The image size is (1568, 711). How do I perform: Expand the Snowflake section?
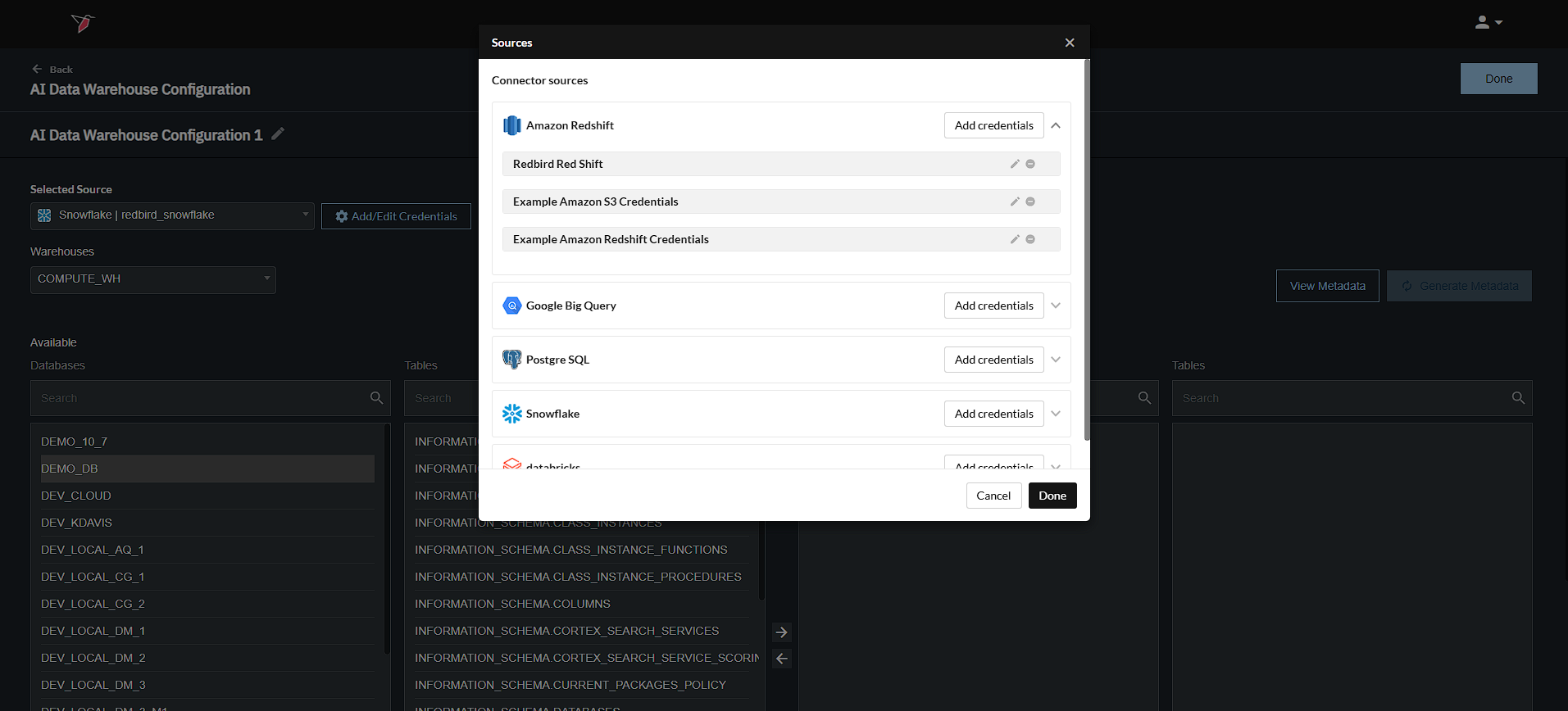pos(1056,414)
